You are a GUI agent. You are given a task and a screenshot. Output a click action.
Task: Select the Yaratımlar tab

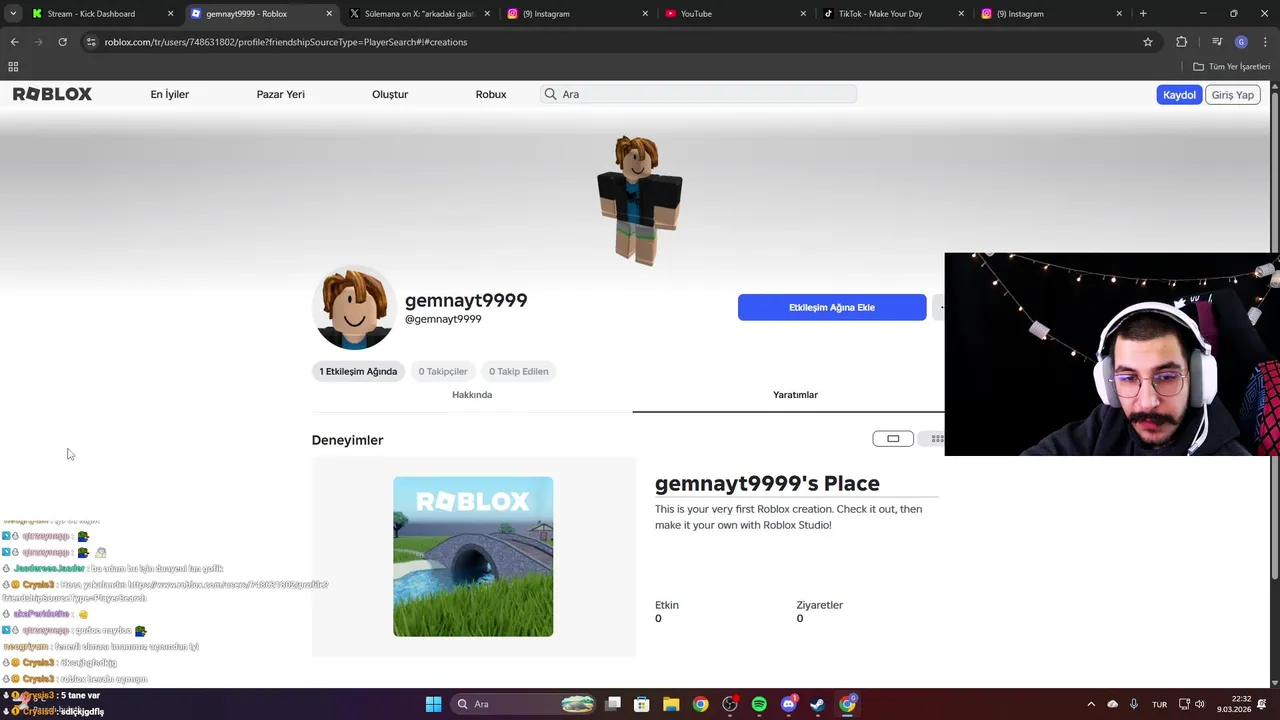[795, 395]
